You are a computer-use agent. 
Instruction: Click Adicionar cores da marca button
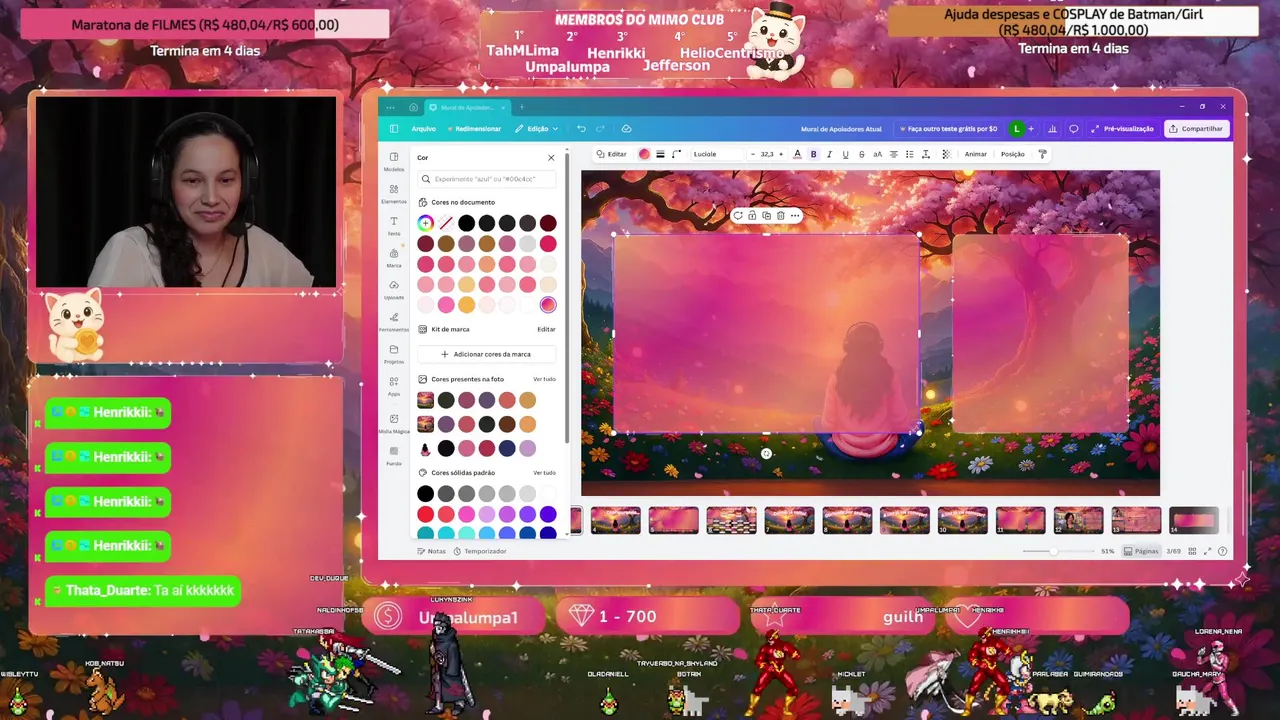tap(485, 354)
